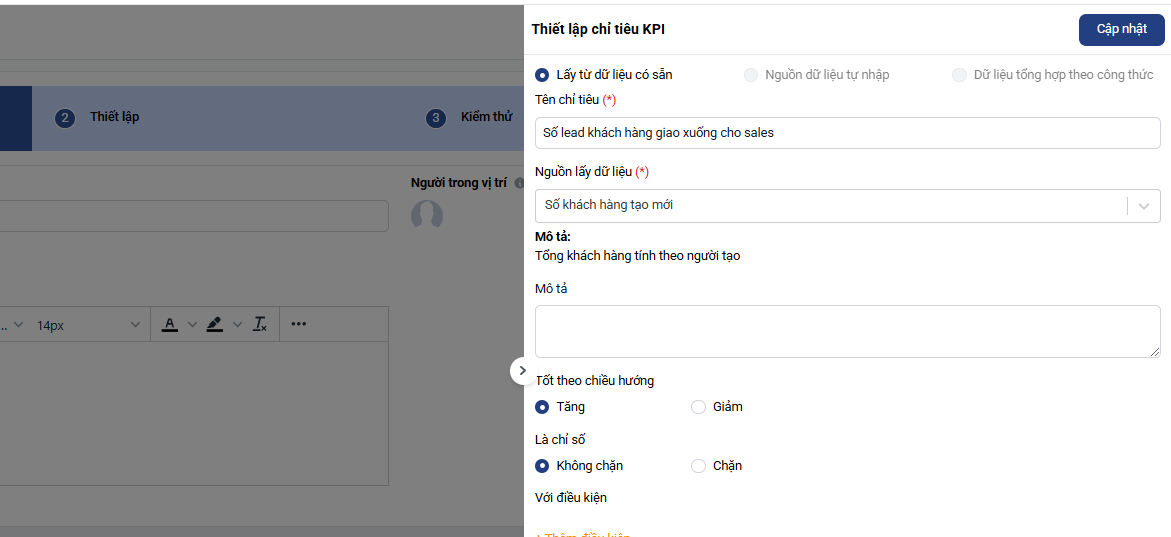Click the info icon beside Người trong vị trí
Image resolution: width=1171 pixels, height=537 pixels.
coord(519,183)
